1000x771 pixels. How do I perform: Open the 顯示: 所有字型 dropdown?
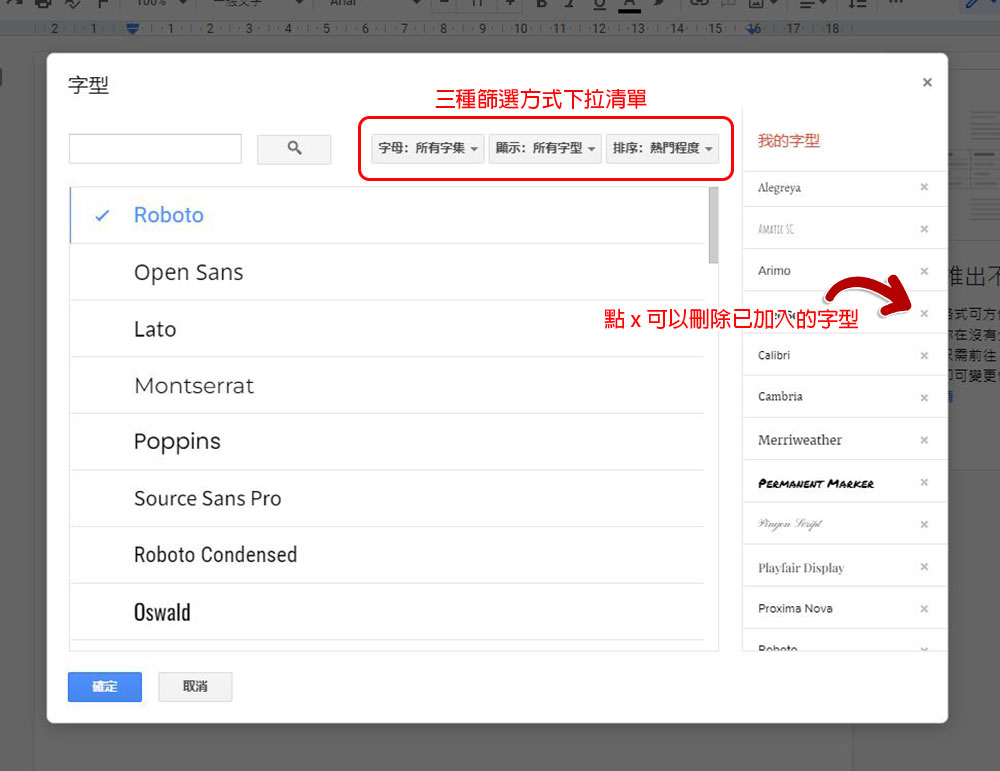tap(545, 149)
